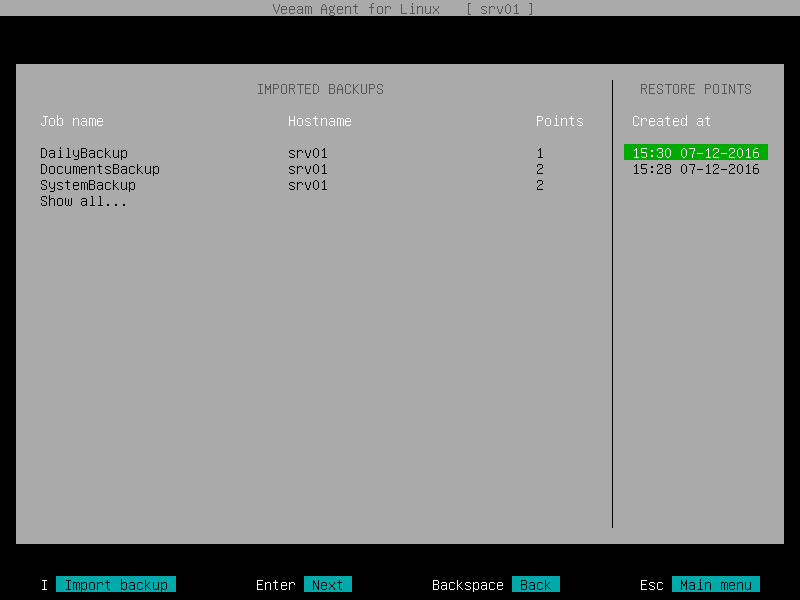
Task: Click the Veeam Agent for Linux title
Action: [356, 9]
